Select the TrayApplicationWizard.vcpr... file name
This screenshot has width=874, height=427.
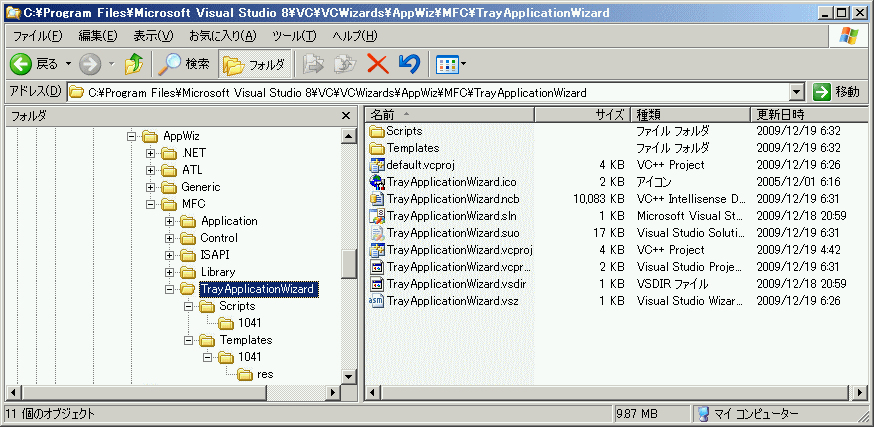[x=460, y=267]
